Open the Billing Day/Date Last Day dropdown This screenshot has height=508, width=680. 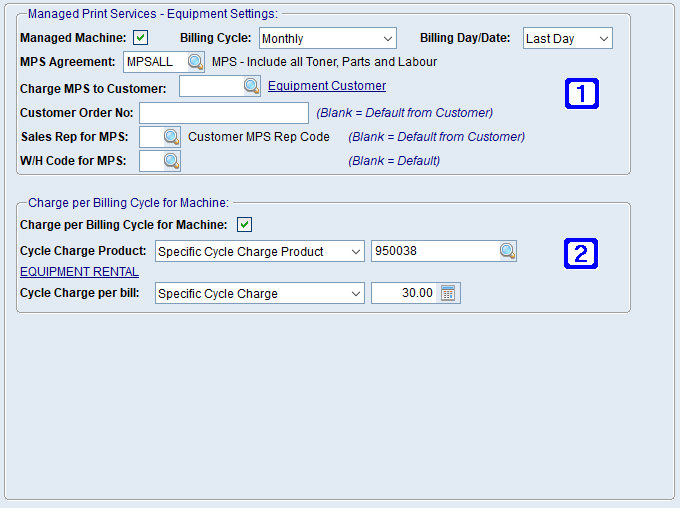point(568,38)
